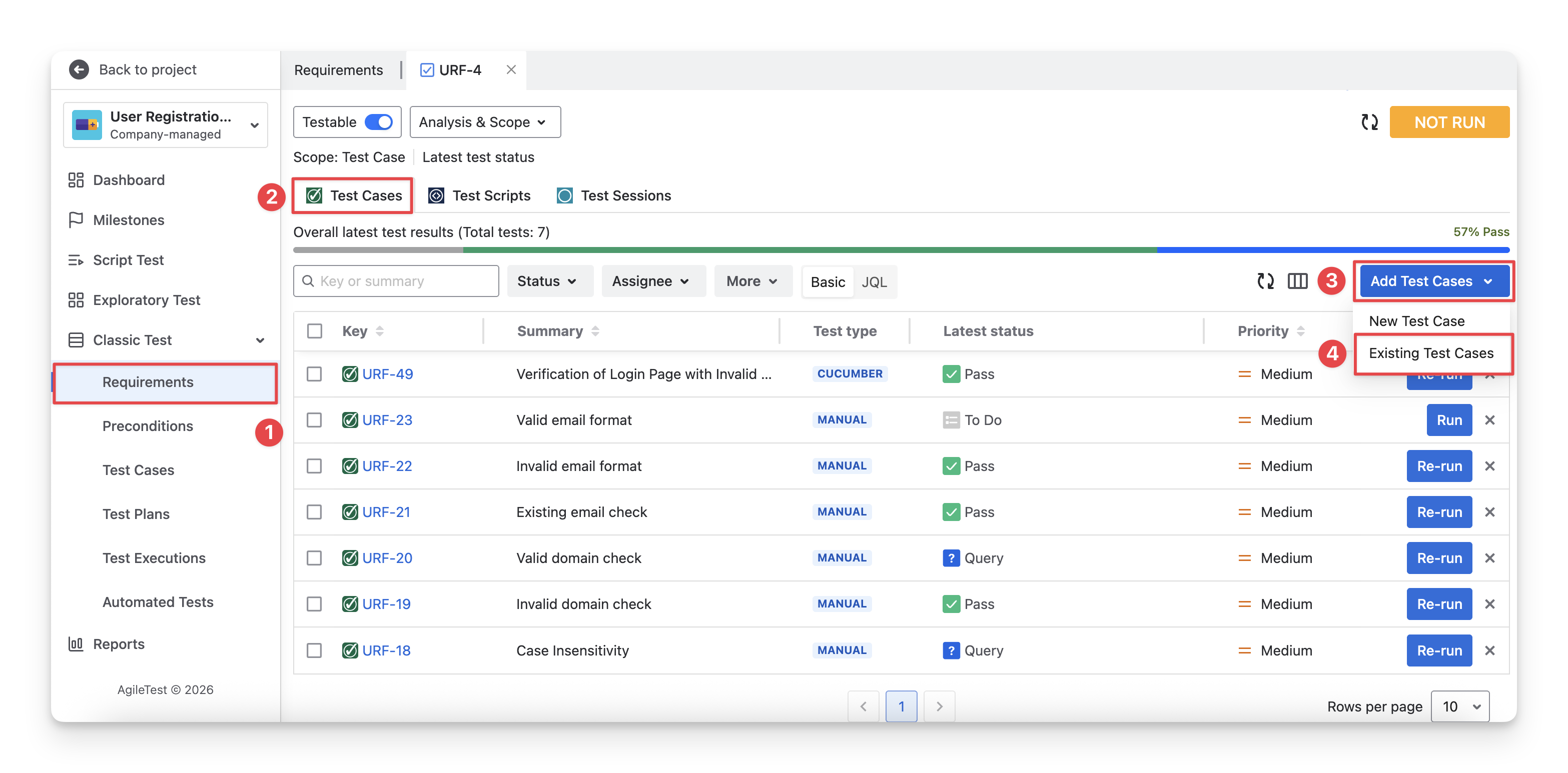Choose Existing Test Cases menu option
The height and width of the screenshot is (773, 1568).
[1430, 353]
